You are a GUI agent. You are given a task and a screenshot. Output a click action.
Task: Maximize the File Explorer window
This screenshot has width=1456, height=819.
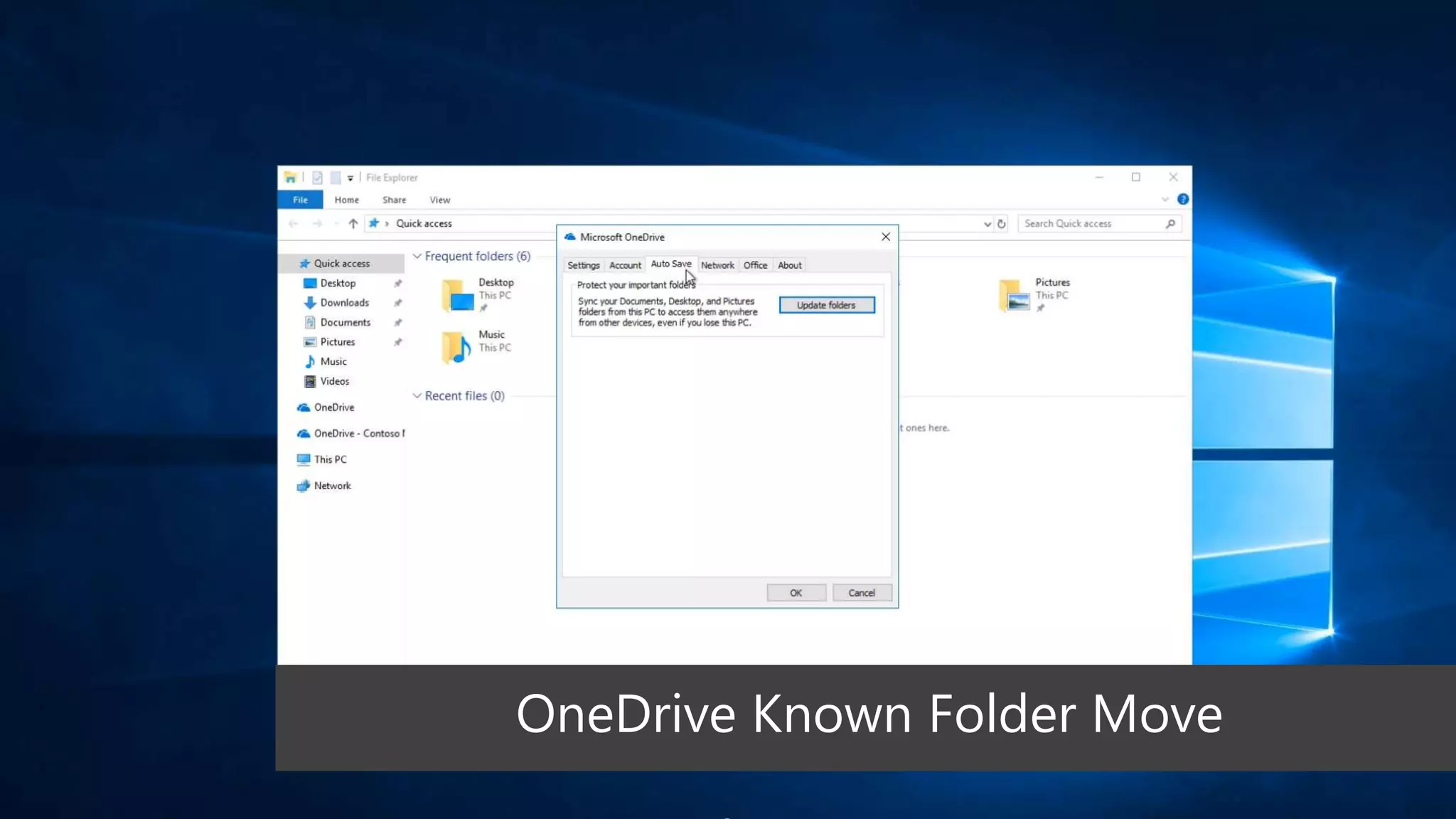pyautogui.click(x=1136, y=177)
